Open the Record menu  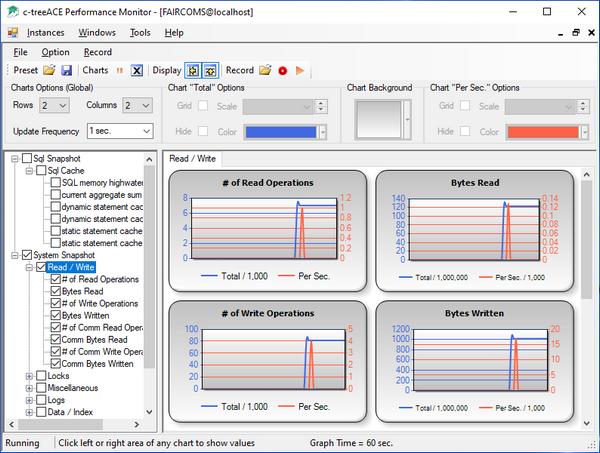98,52
